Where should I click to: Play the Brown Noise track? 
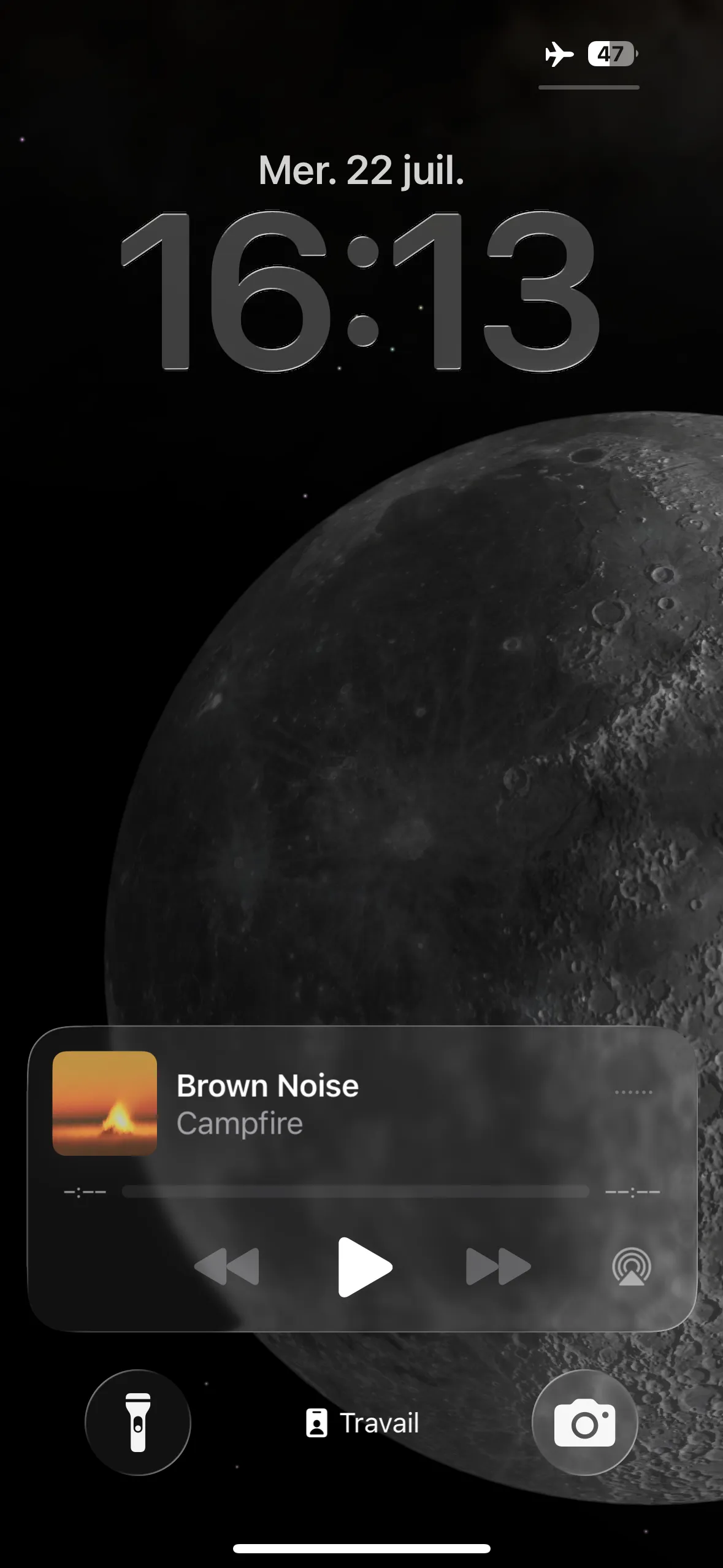[x=364, y=1266]
